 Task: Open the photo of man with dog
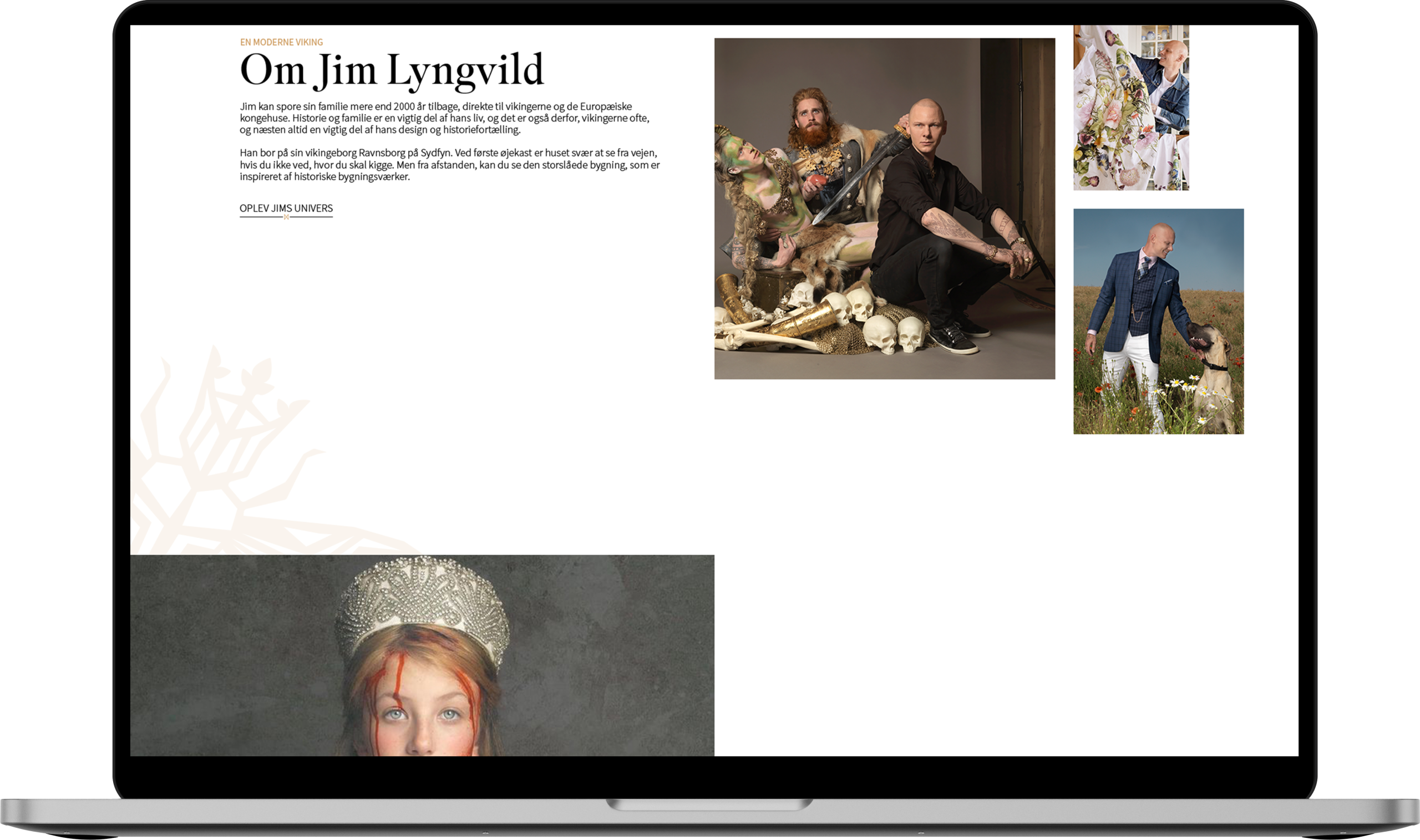pos(1158,321)
